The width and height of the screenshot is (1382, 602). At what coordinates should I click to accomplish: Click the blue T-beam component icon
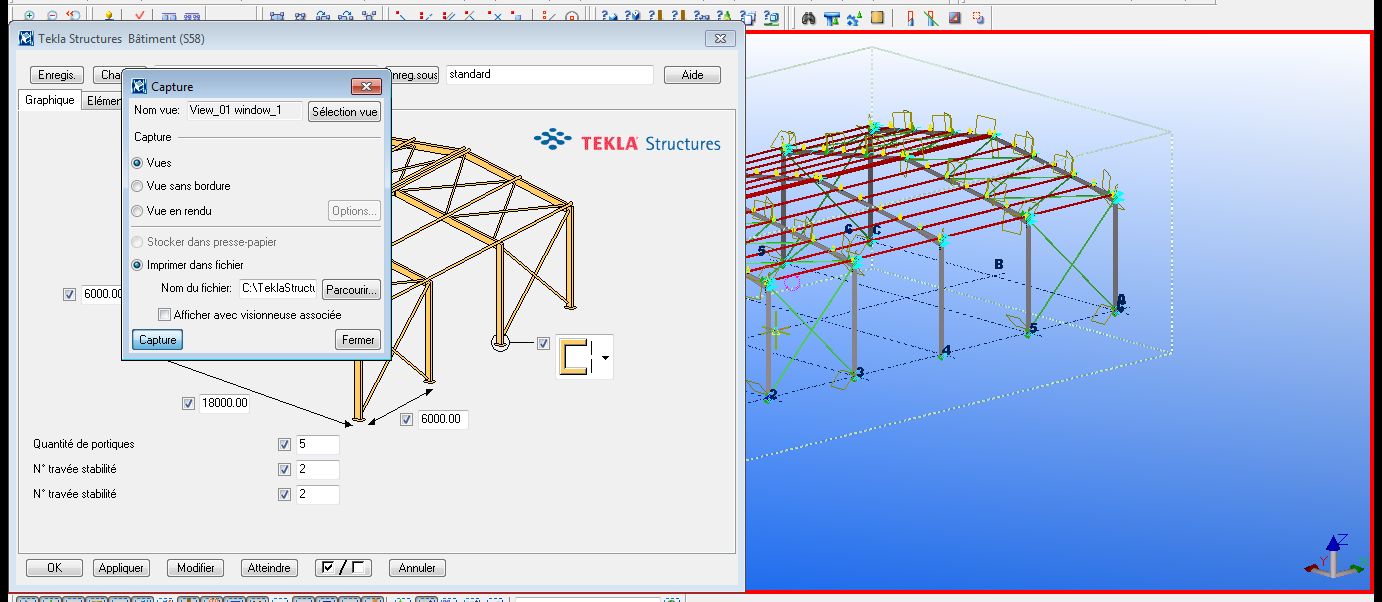[x=832, y=18]
